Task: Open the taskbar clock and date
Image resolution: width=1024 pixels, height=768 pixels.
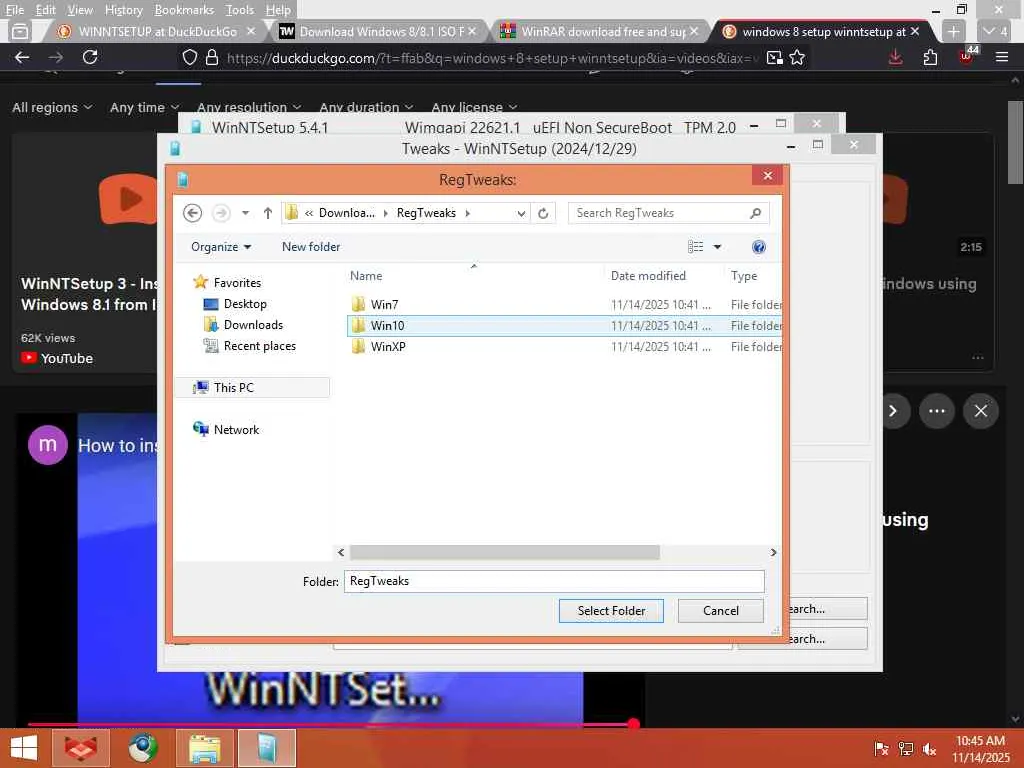Action: (x=980, y=749)
